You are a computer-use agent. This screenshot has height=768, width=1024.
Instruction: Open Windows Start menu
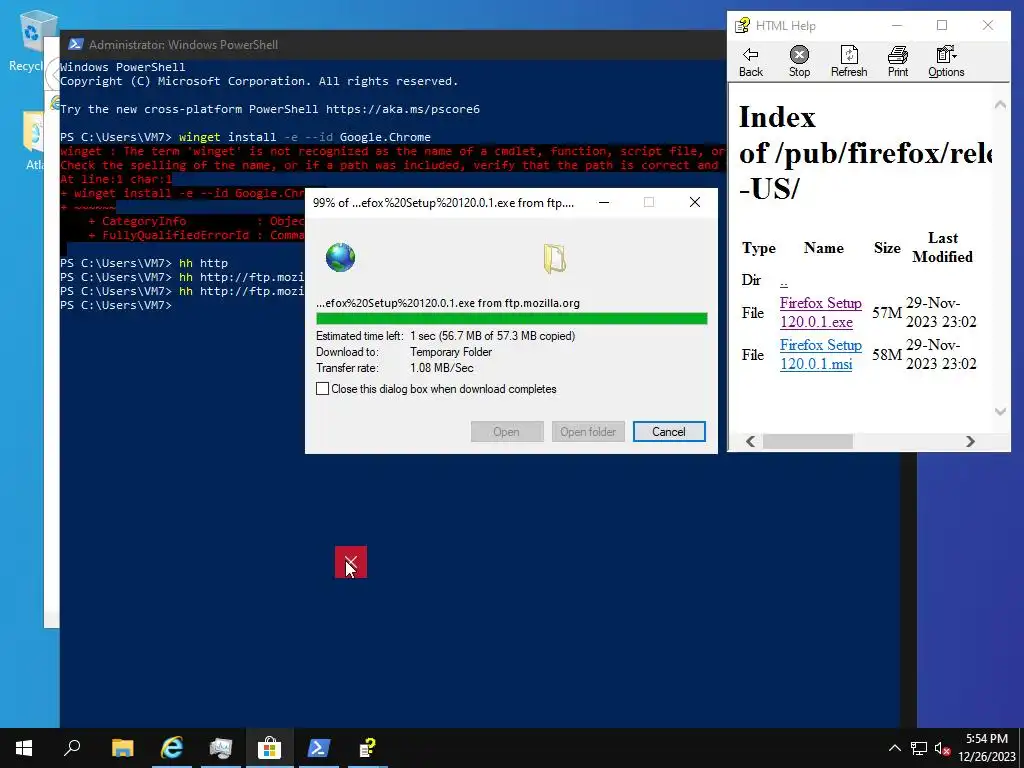pos(24,748)
